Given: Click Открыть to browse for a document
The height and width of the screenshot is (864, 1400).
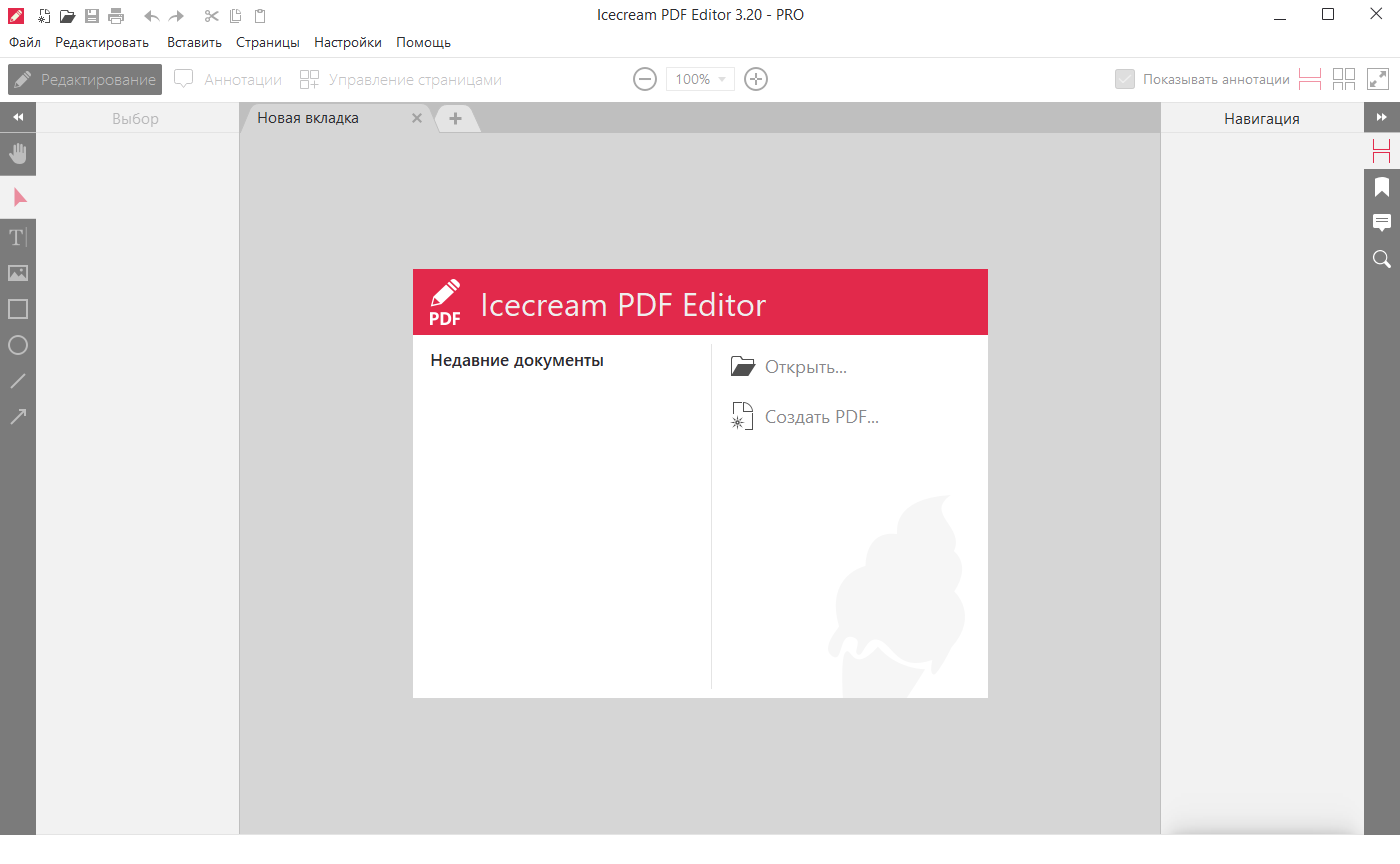Looking at the screenshot, I should pos(806,366).
